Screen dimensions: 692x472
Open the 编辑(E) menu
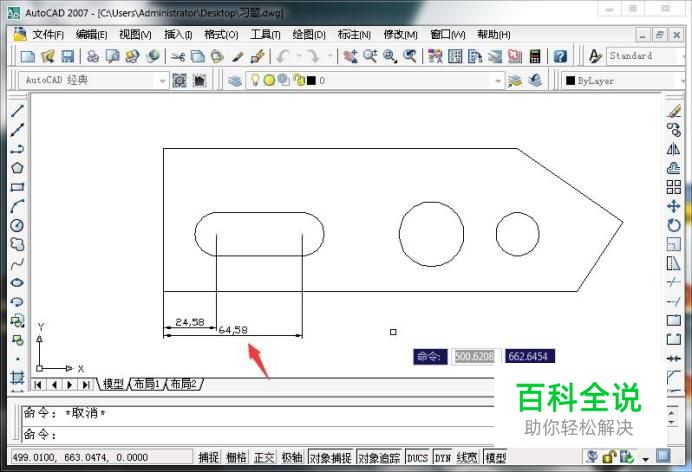tap(91, 34)
